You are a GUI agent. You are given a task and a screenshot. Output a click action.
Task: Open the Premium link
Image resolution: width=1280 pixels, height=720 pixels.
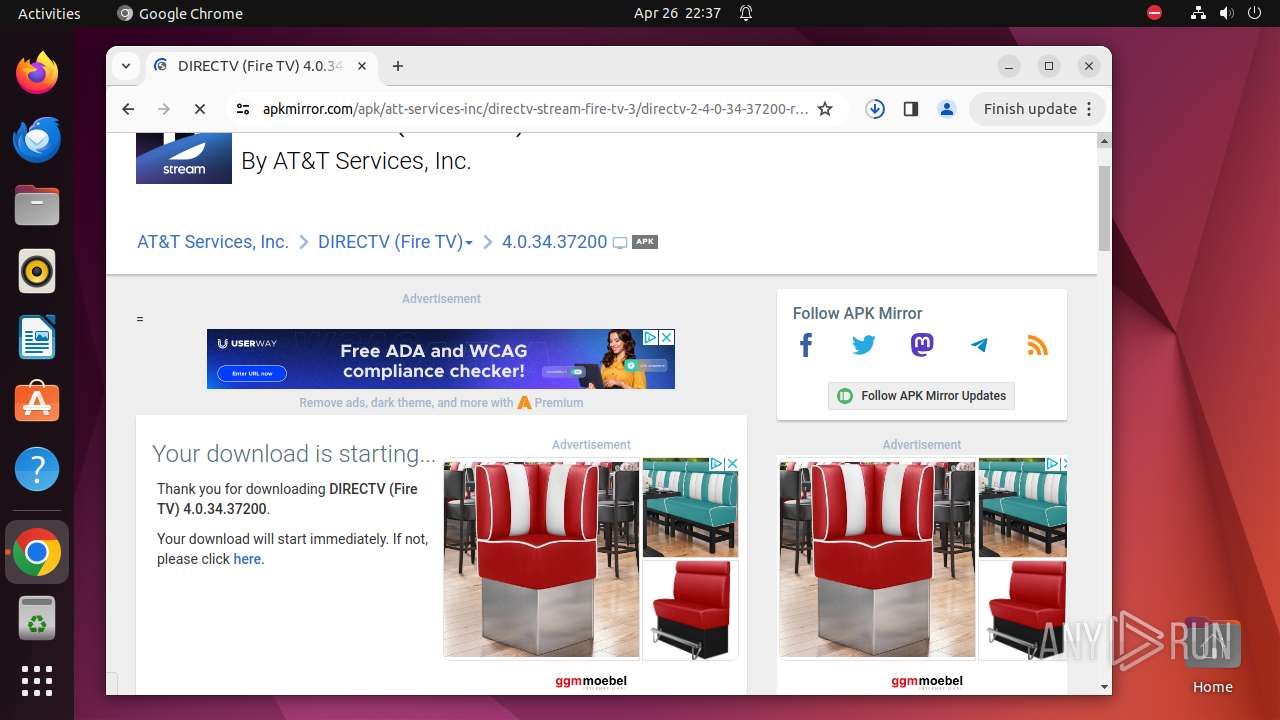click(558, 402)
